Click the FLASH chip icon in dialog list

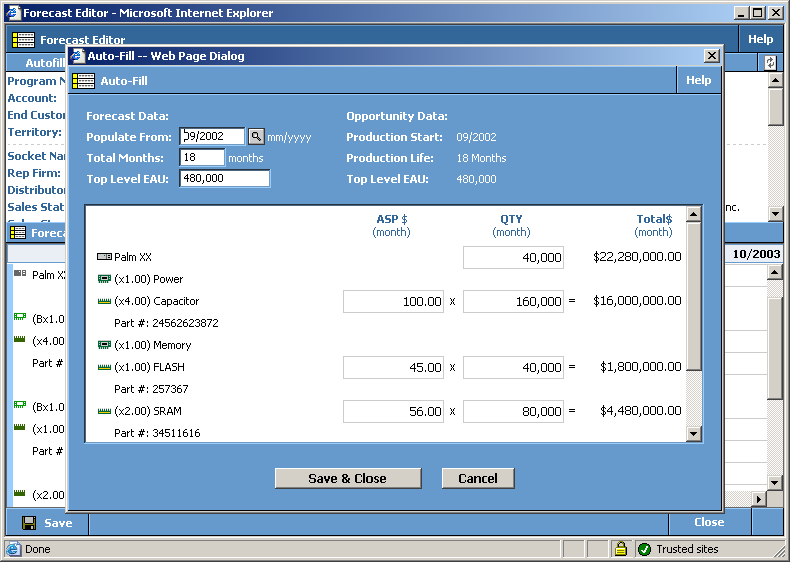pos(104,367)
